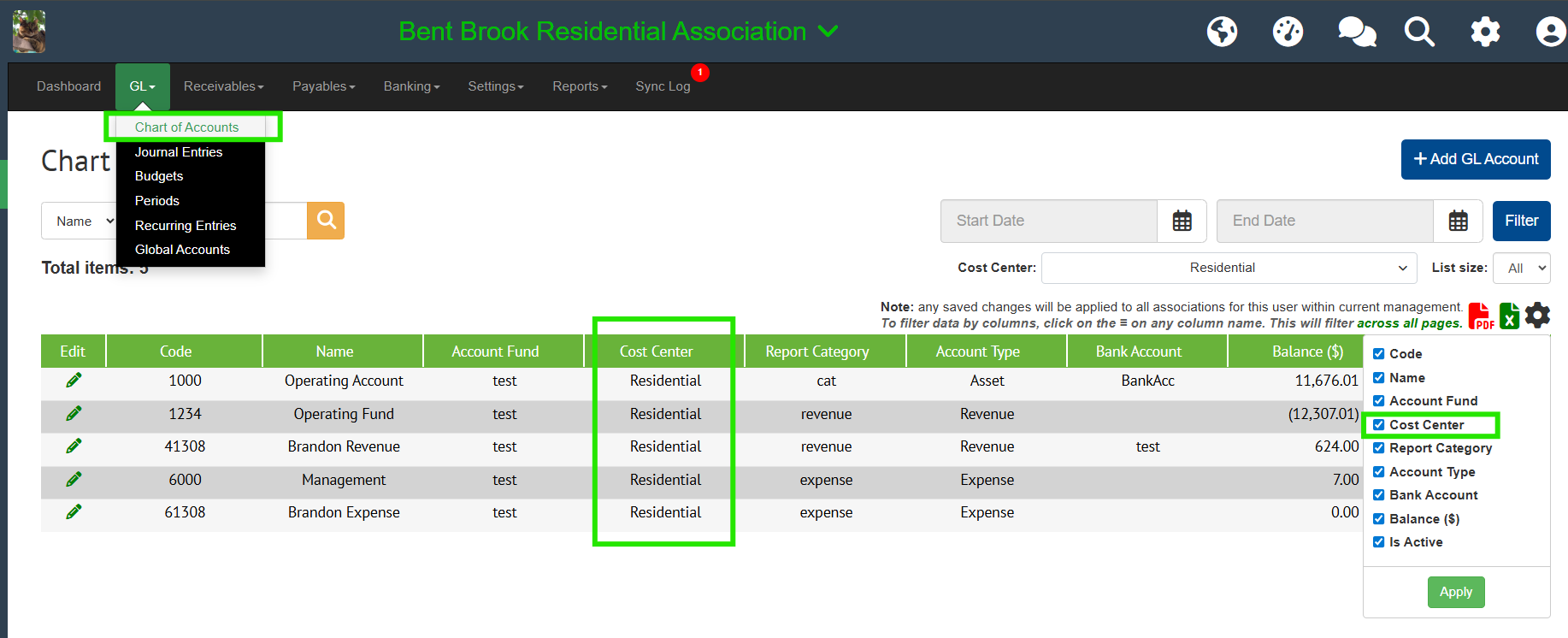Expand the Cost Center dropdown
The image size is (1568, 638).
[1229, 268]
